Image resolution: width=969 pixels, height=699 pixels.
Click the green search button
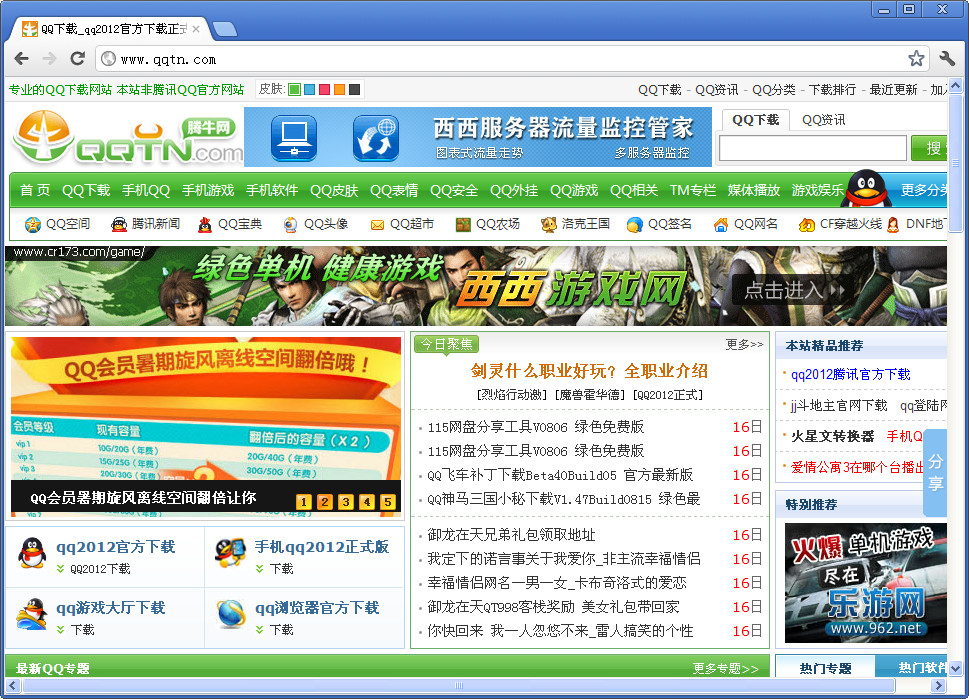coord(929,148)
